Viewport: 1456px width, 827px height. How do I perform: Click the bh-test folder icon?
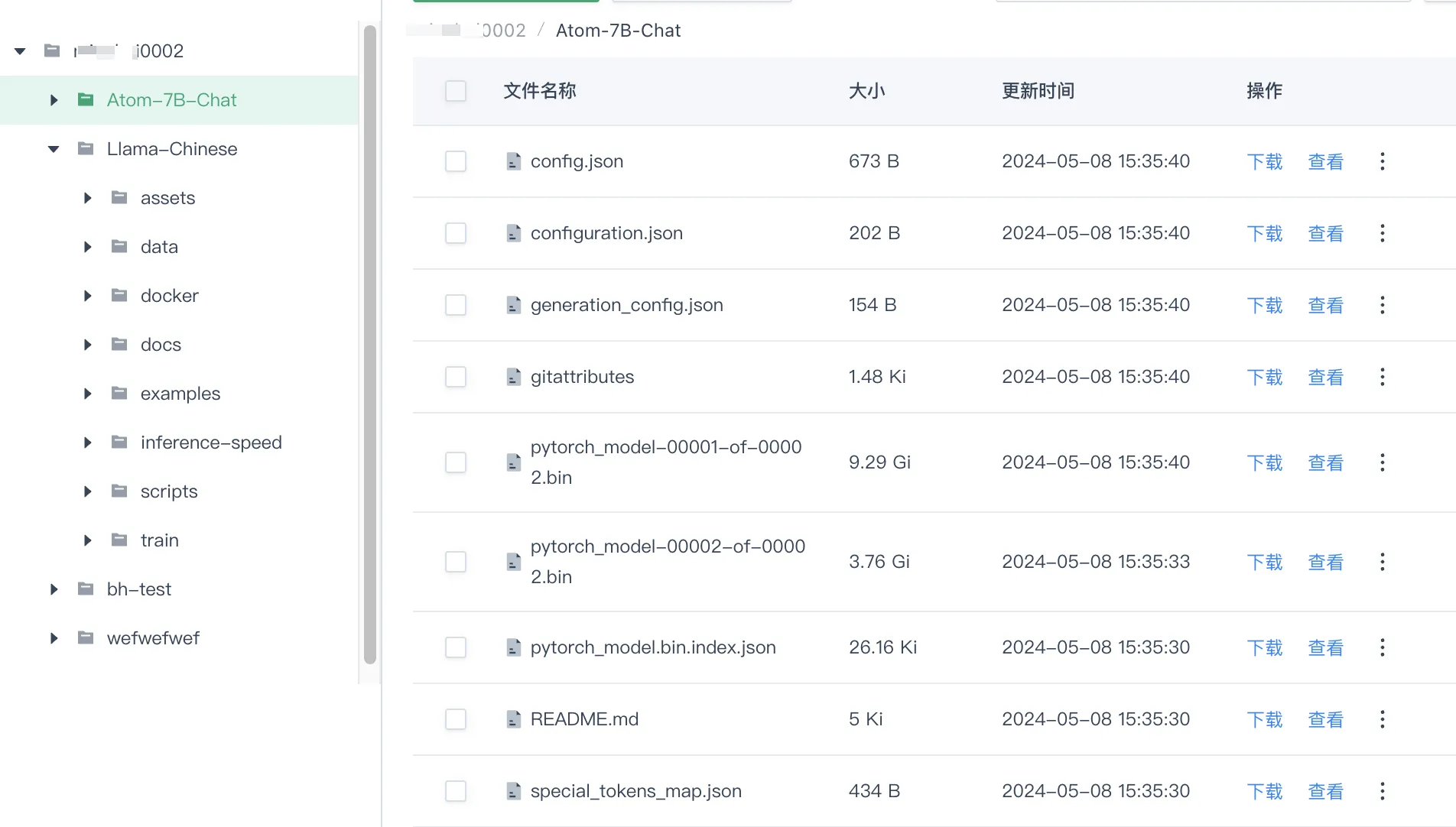86,589
